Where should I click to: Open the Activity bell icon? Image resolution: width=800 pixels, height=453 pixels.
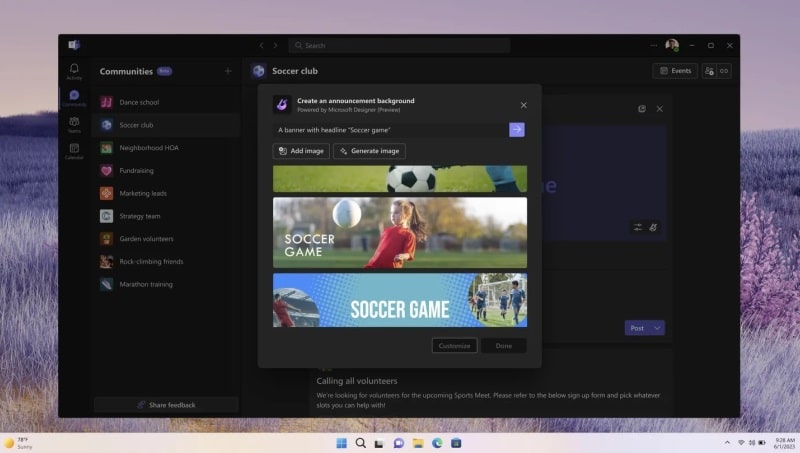(74, 71)
